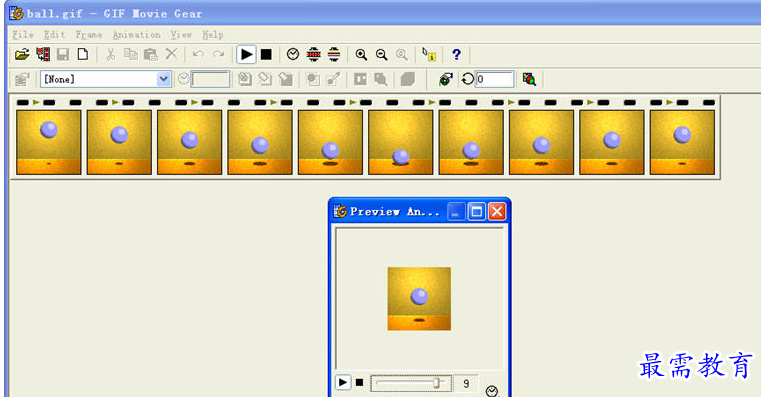
Task: Start animation preview with toolbar play button
Action: [247, 54]
